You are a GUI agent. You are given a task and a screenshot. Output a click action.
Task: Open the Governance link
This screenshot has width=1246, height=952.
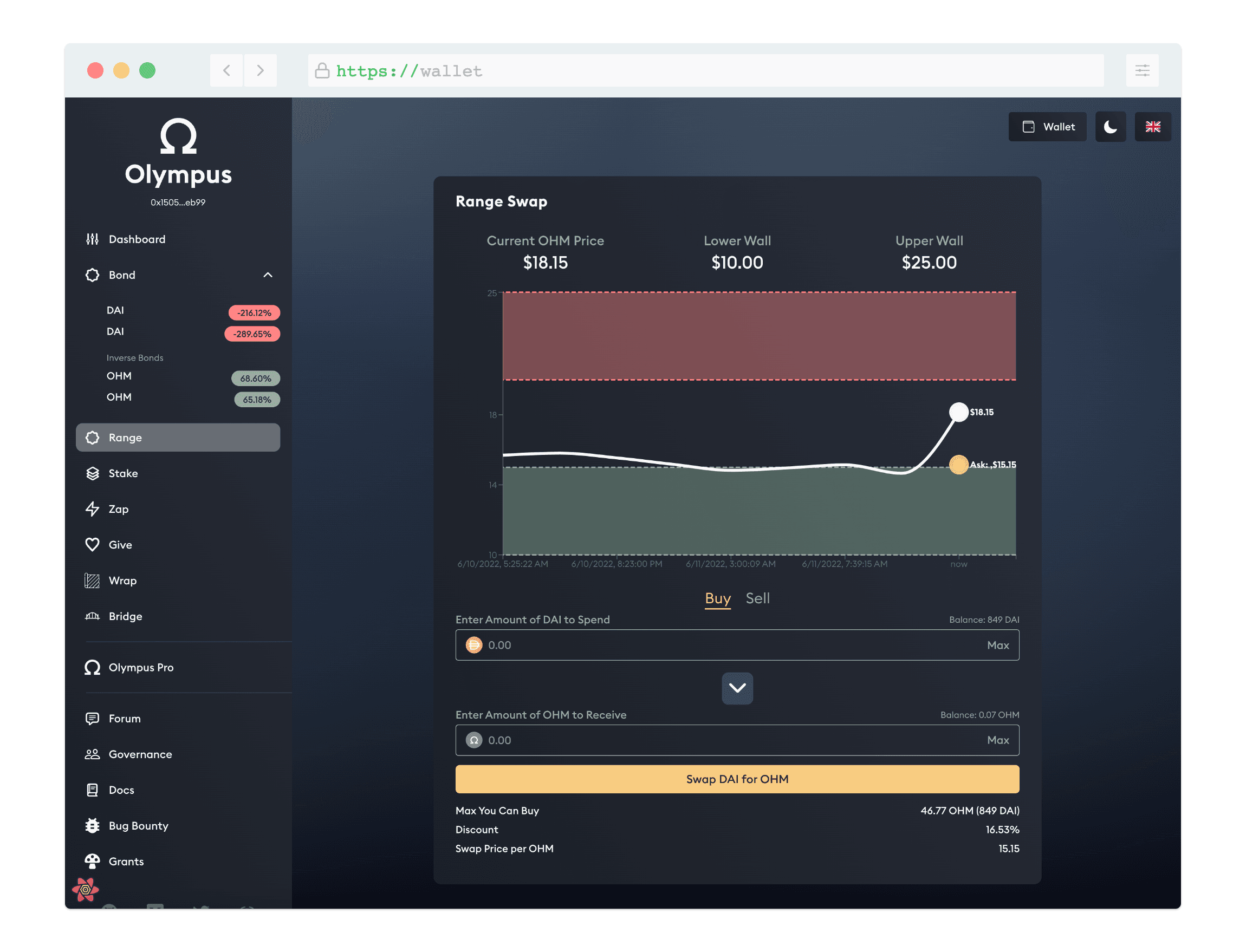(x=178, y=754)
